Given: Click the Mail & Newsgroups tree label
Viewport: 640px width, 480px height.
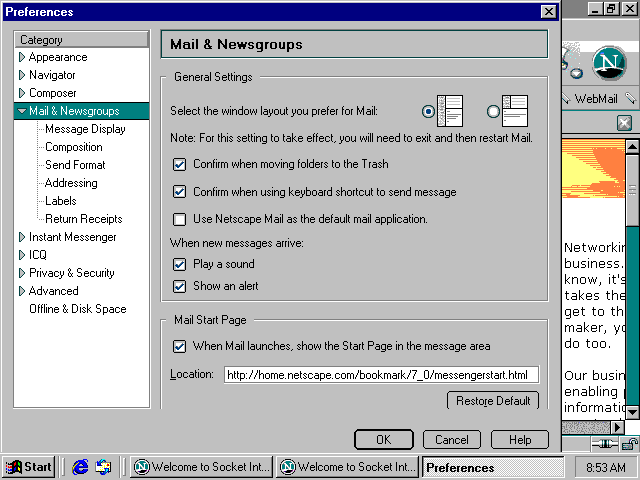Looking at the screenshot, I should (x=74, y=111).
